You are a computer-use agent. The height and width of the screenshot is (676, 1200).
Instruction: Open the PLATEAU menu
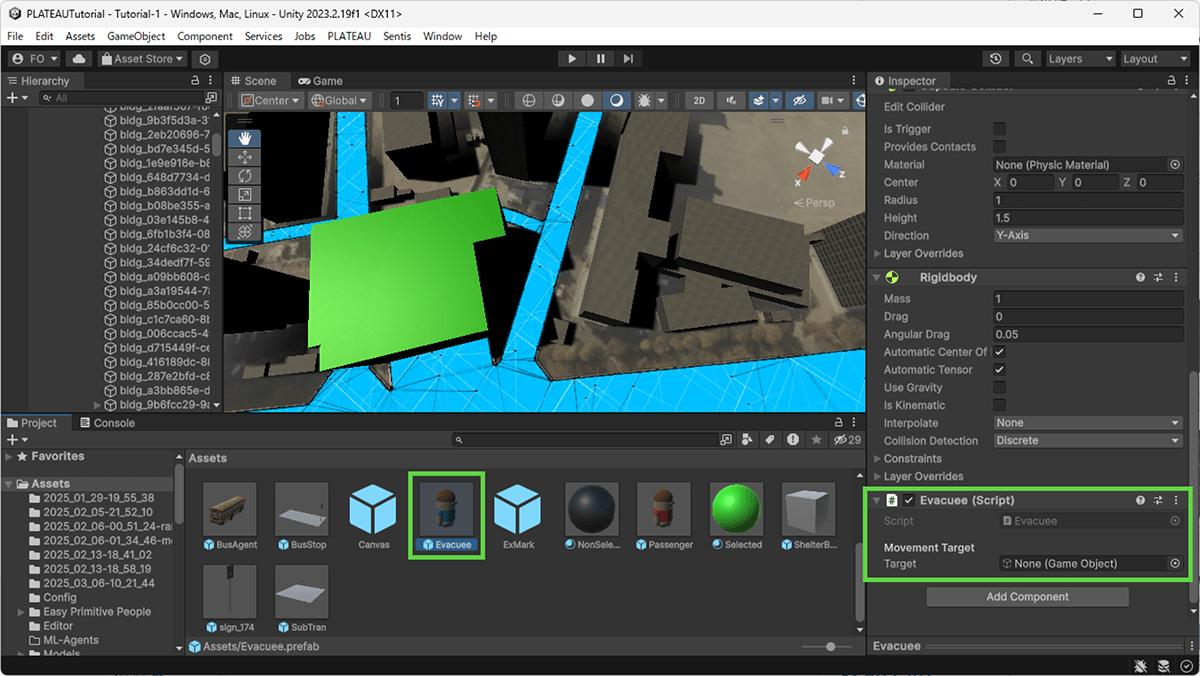coord(349,36)
